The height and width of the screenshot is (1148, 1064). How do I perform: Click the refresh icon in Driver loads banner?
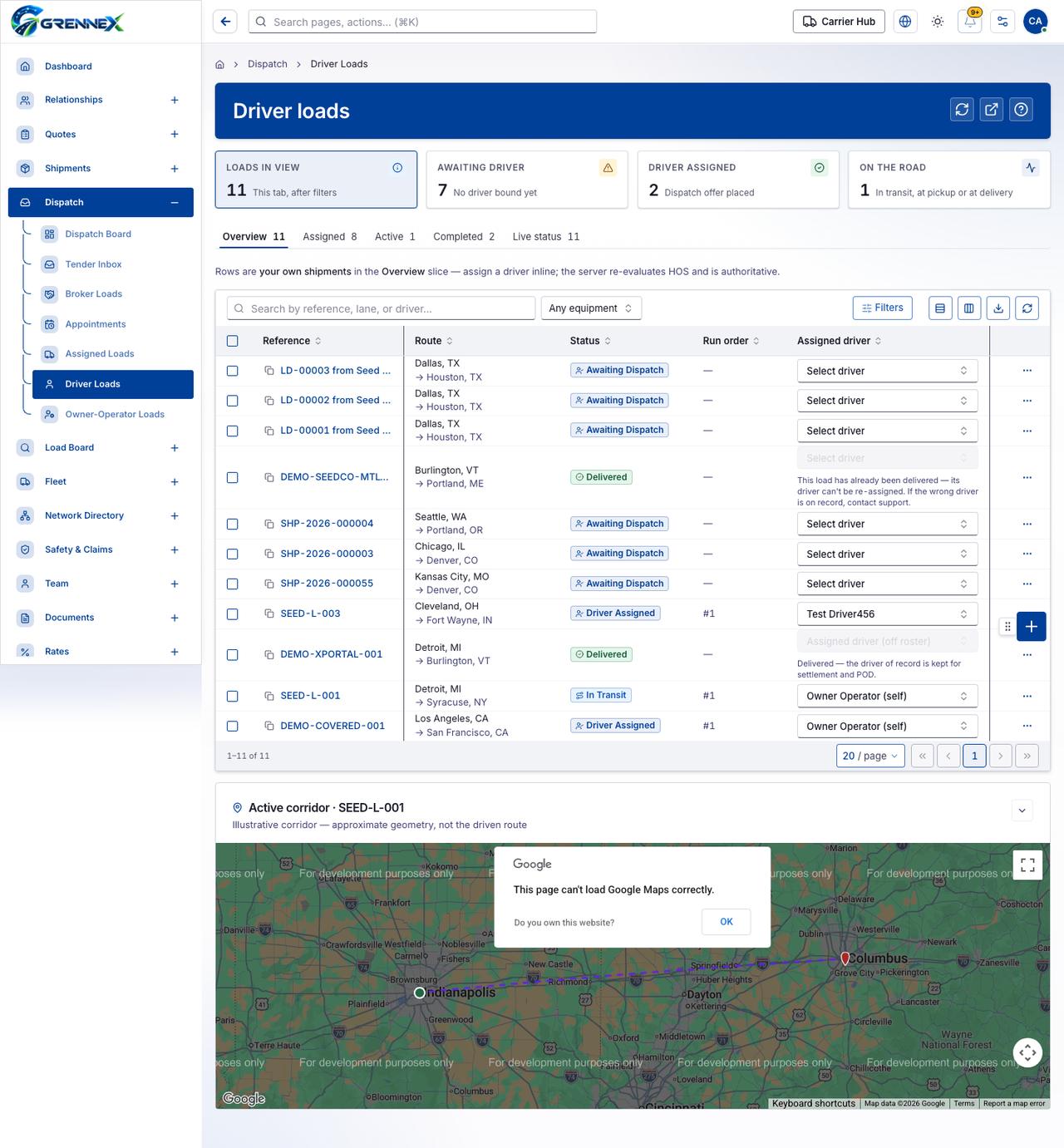(x=962, y=109)
